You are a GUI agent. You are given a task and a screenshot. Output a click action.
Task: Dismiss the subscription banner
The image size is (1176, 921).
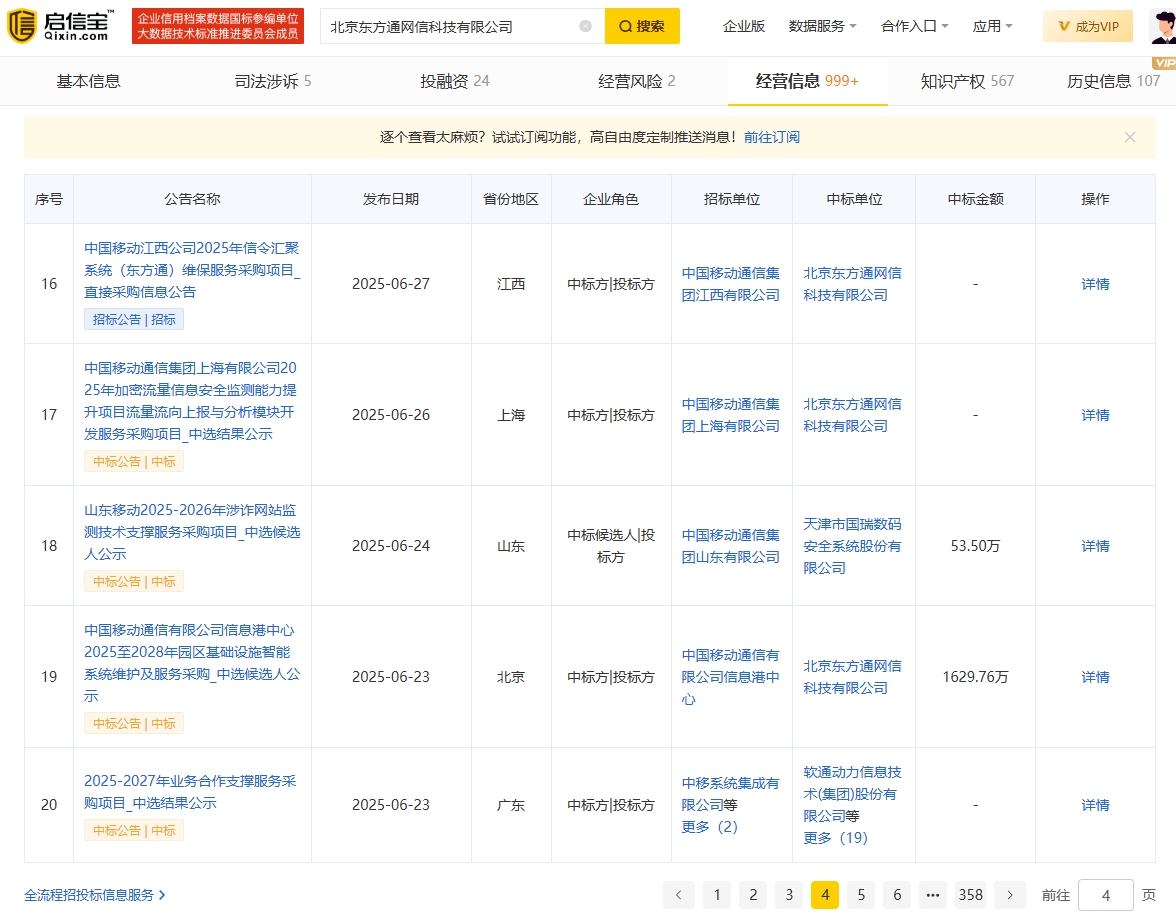[1130, 137]
